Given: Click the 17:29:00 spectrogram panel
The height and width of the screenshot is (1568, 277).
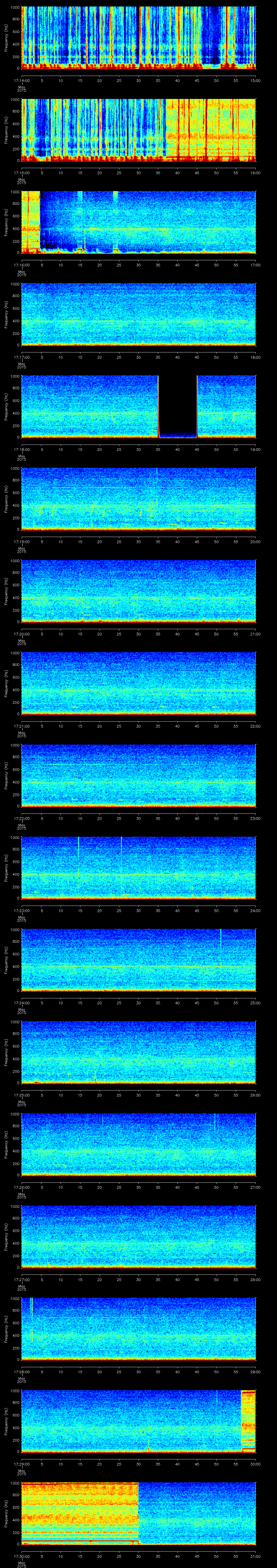Looking at the screenshot, I should (x=138, y=1421).
